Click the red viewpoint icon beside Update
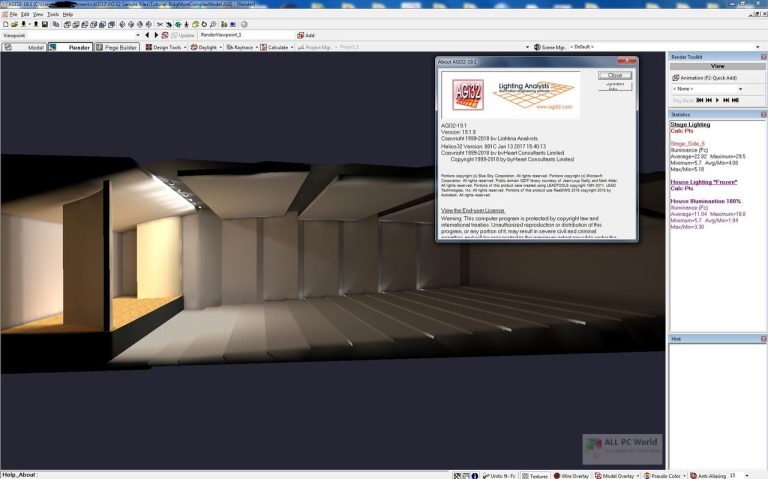 click(x=165, y=35)
